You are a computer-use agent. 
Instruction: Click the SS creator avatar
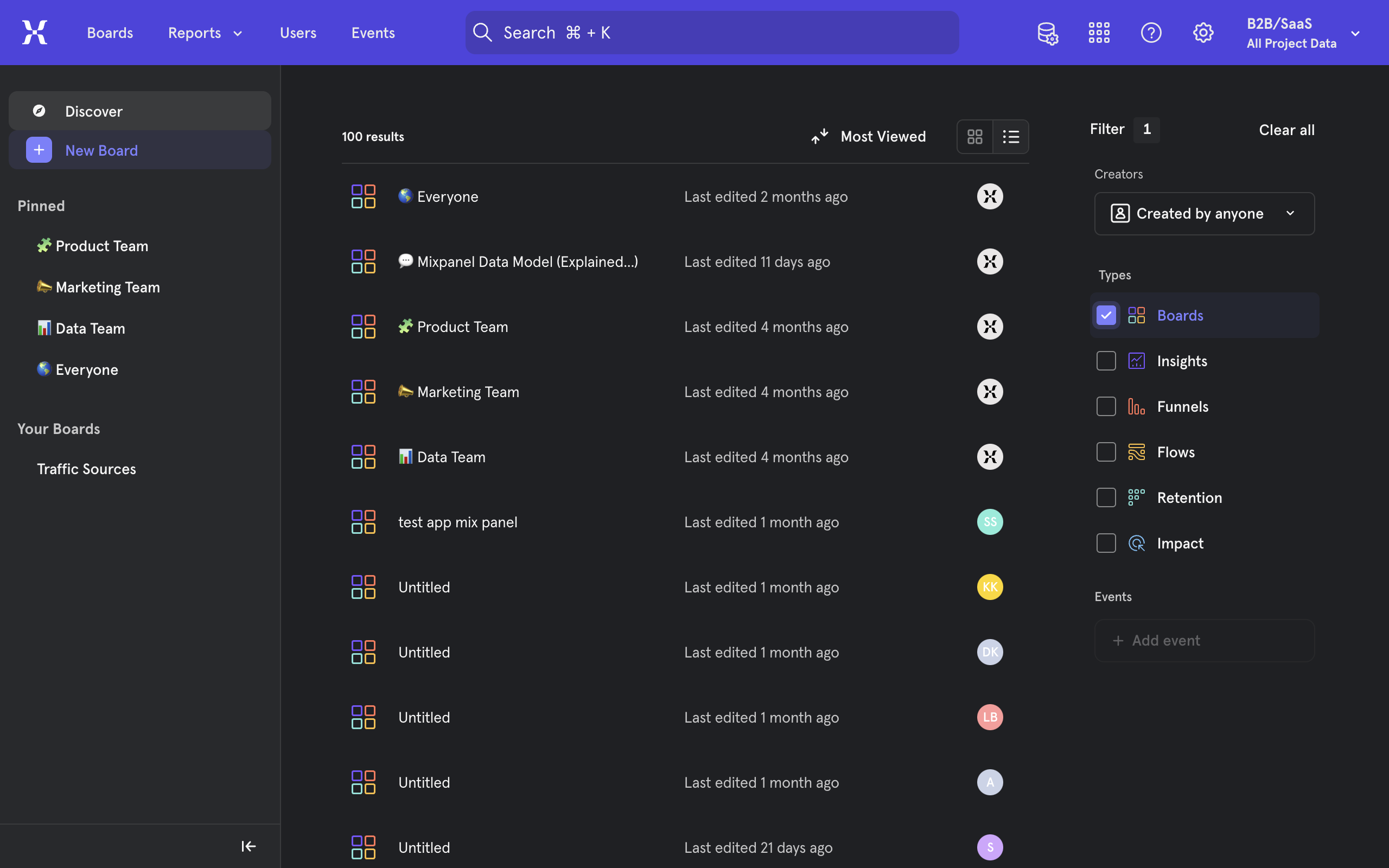[990, 522]
